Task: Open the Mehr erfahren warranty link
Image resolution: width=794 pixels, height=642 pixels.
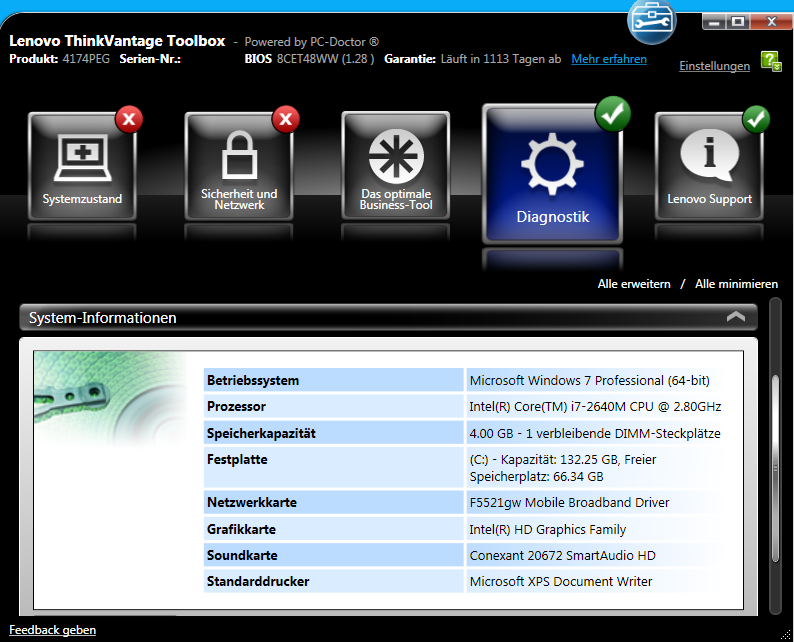Action: [609, 59]
